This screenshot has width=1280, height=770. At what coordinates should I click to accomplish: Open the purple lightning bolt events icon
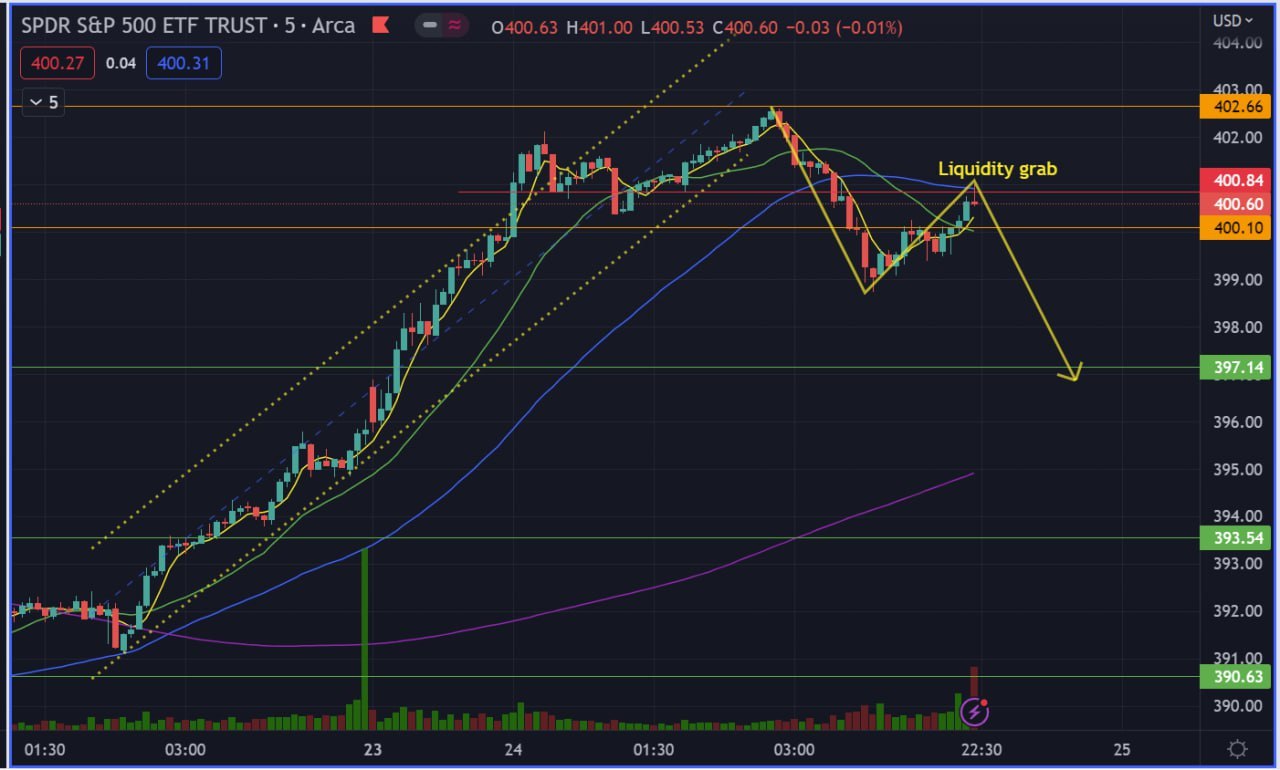974,711
